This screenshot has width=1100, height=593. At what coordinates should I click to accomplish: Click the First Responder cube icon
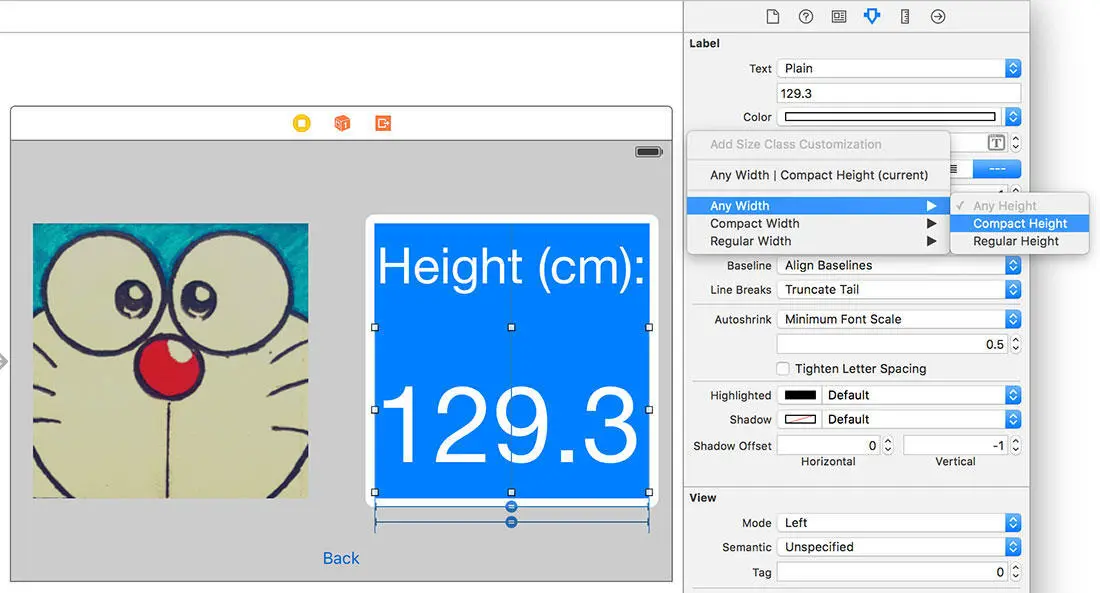click(342, 124)
